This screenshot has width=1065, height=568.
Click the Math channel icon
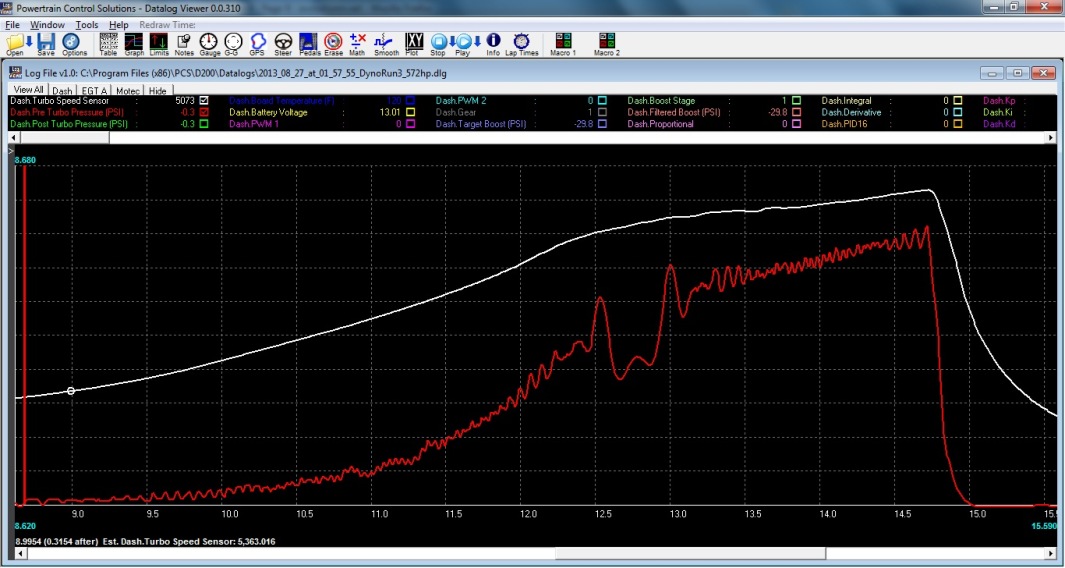pyautogui.click(x=357, y=42)
